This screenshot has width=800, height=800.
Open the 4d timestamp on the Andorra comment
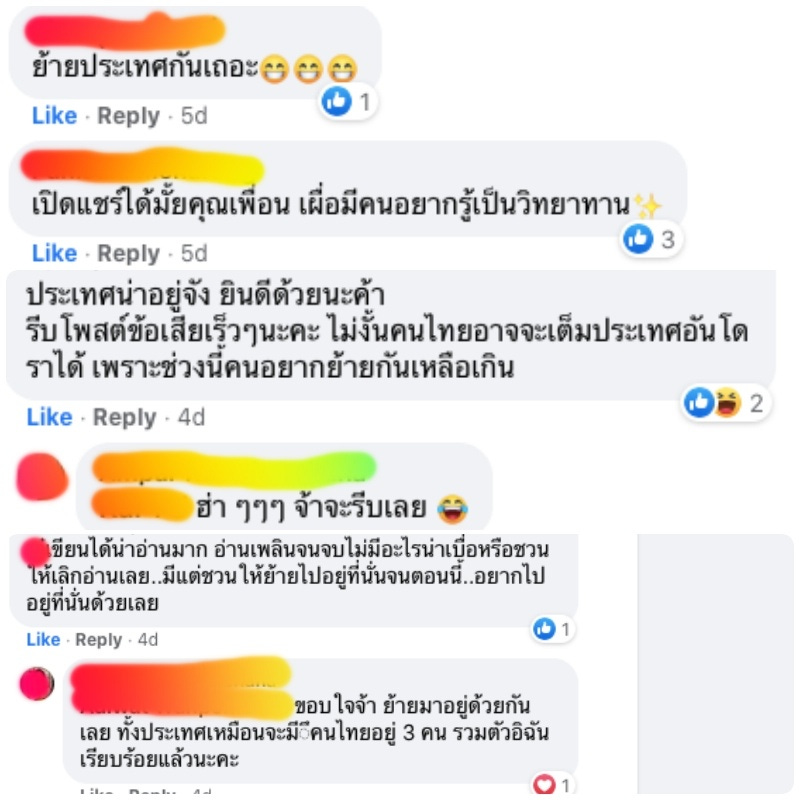click(x=191, y=417)
